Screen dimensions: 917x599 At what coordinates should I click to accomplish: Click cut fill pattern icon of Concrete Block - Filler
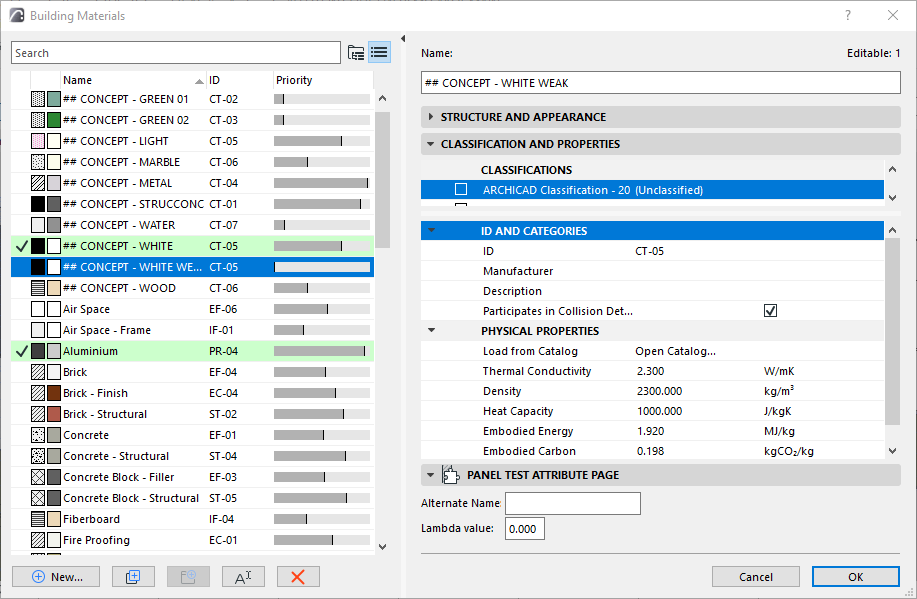(38, 477)
